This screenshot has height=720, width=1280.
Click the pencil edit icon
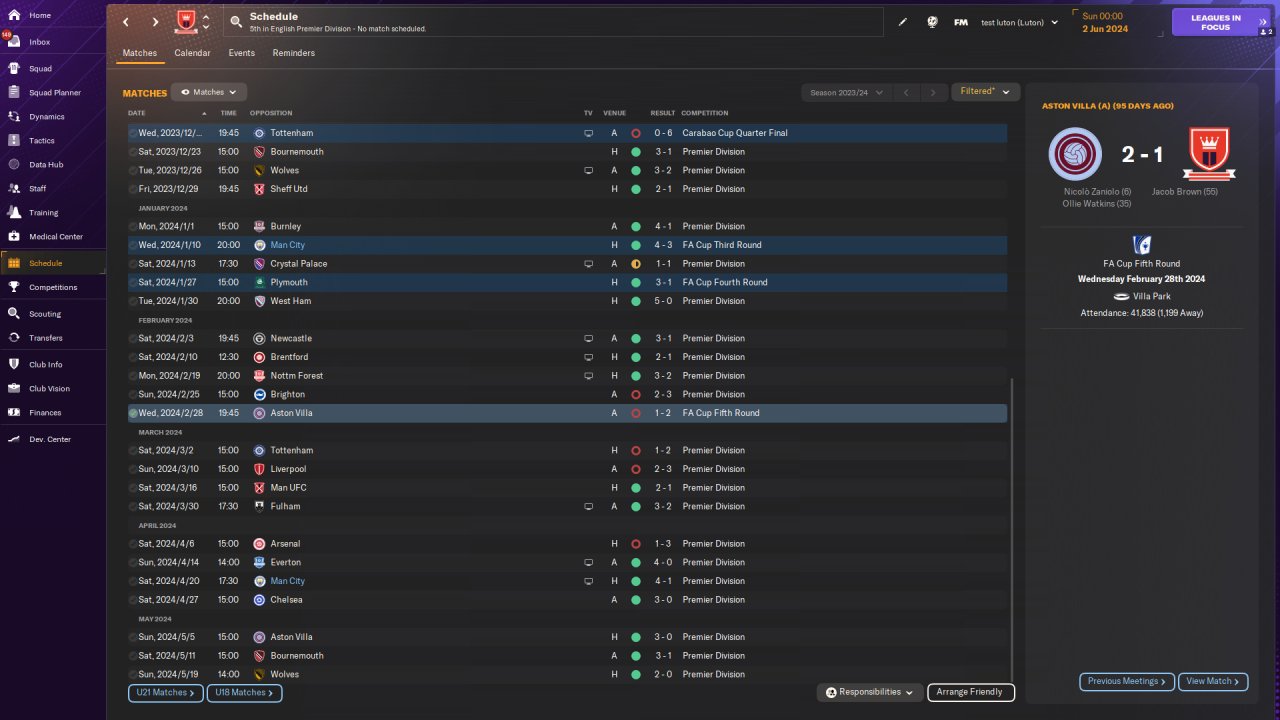click(x=903, y=22)
